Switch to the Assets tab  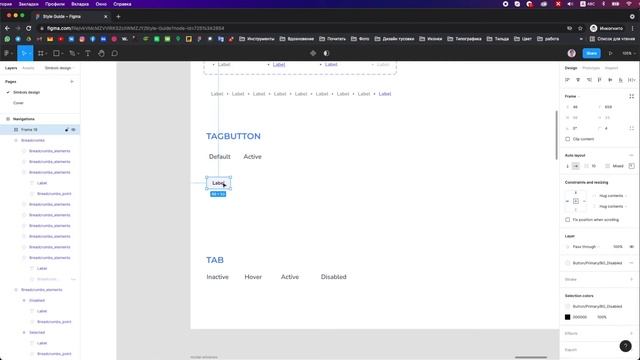click(x=28, y=68)
